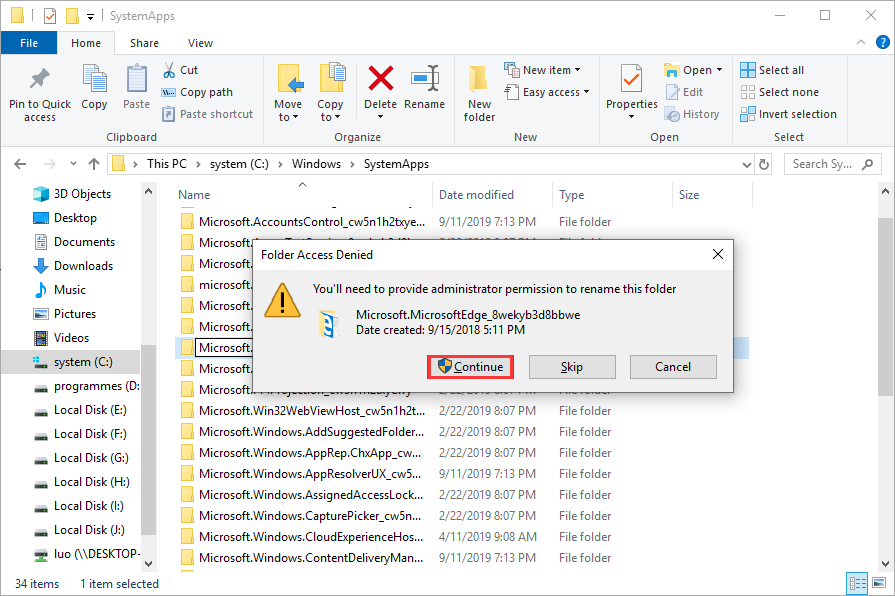The height and width of the screenshot is (596, 895).
Task: Click the Cancel button in the dialog
Action: coord(673,367)
